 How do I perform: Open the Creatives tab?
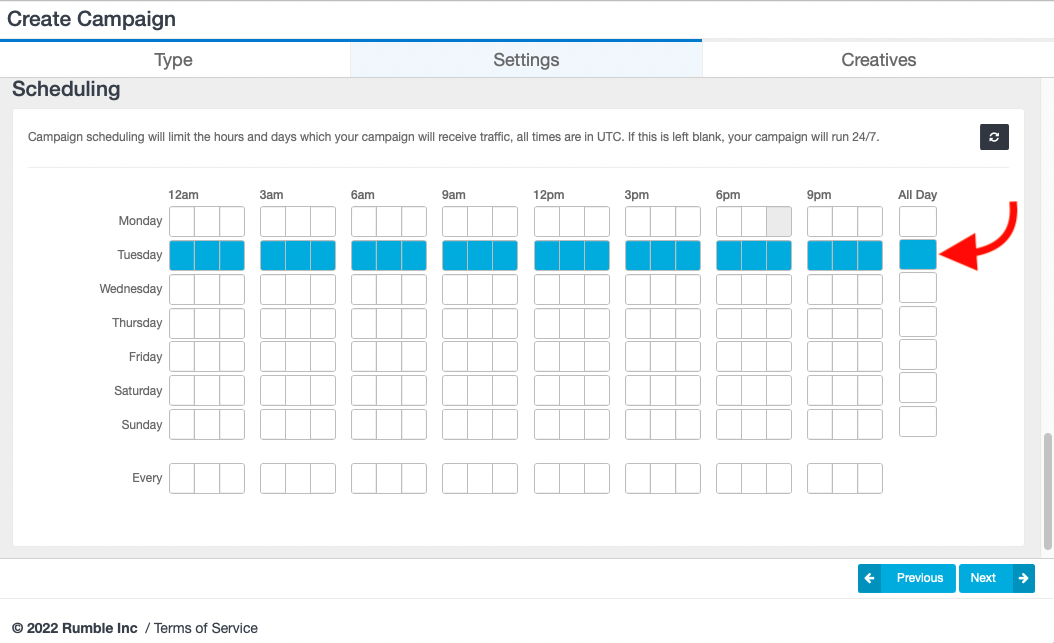click(x=878, y=60)
